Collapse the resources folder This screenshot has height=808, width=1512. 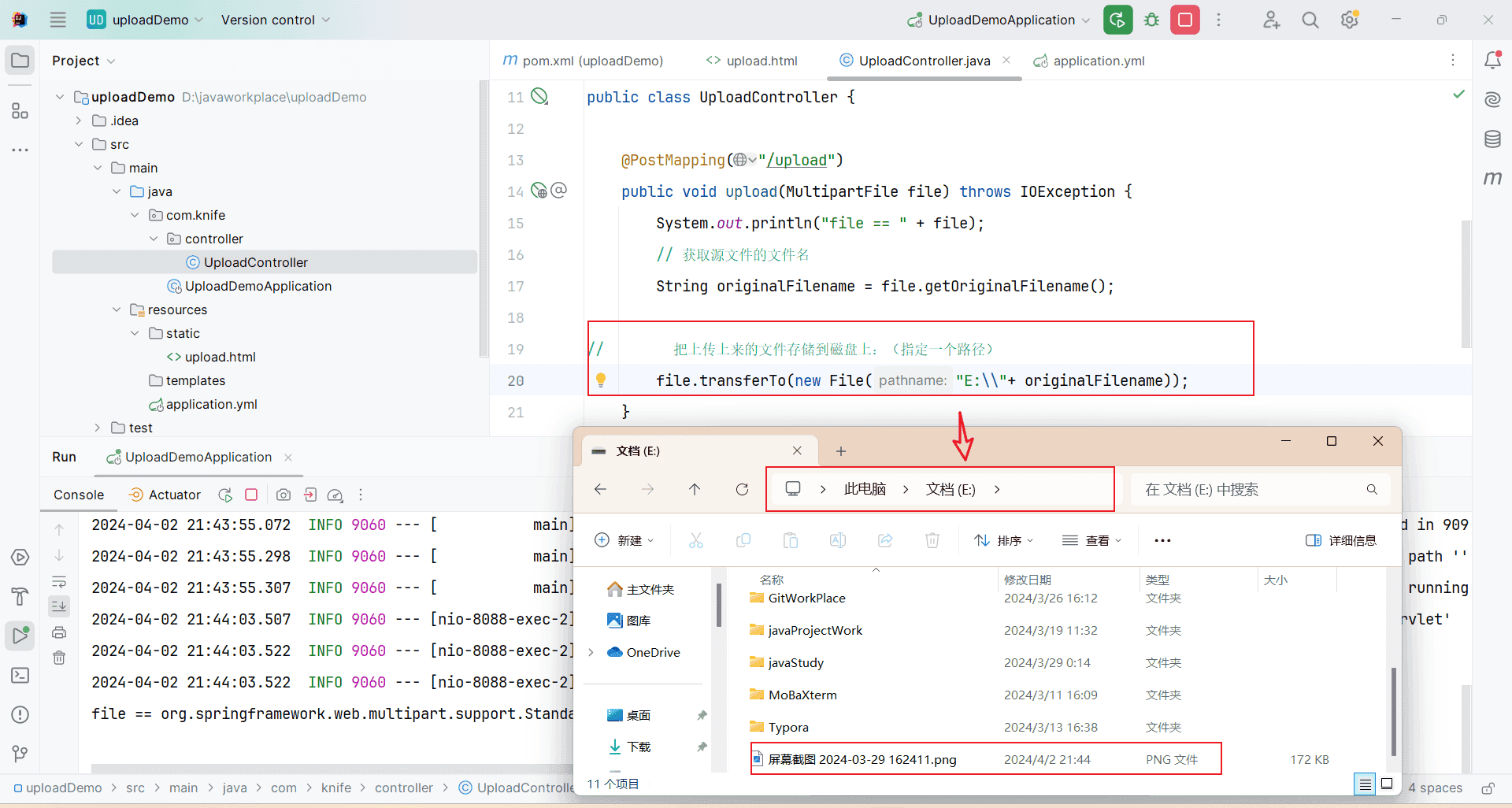pos(116,309)
